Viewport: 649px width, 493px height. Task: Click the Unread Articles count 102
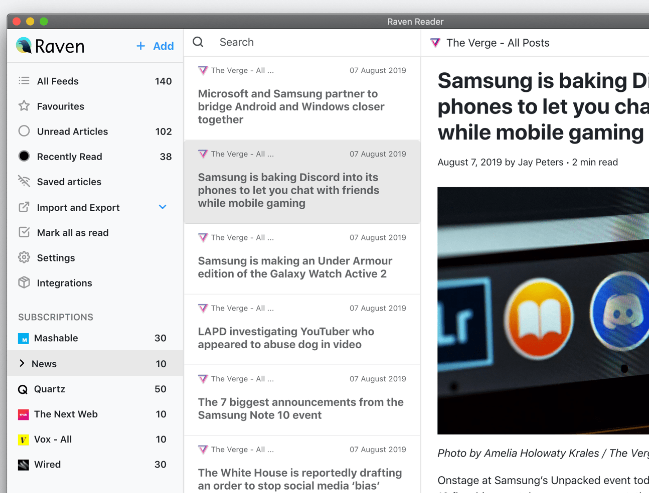tap(163, 132)
